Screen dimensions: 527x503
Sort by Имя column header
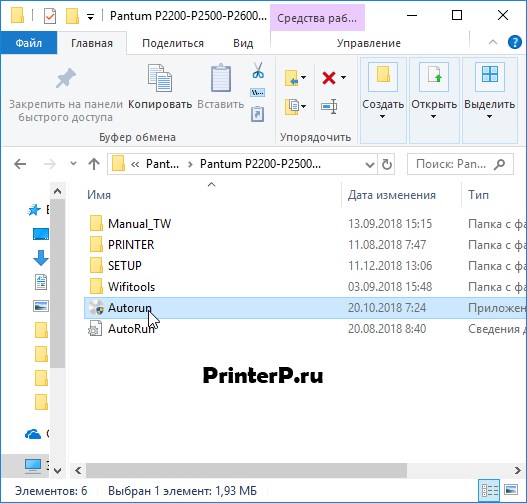point(99,195)
